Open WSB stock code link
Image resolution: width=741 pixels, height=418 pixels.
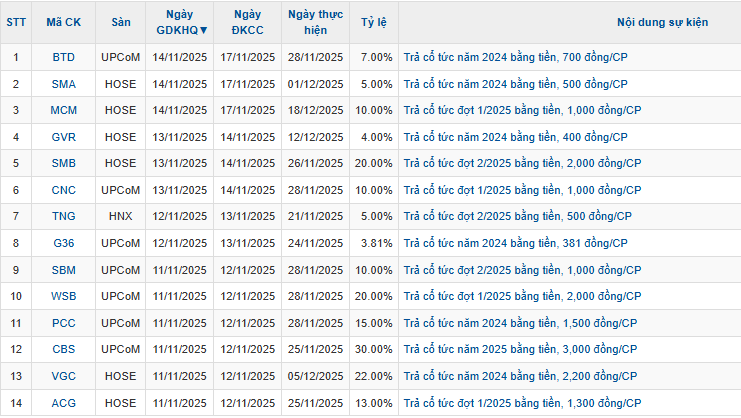point(63,296)
